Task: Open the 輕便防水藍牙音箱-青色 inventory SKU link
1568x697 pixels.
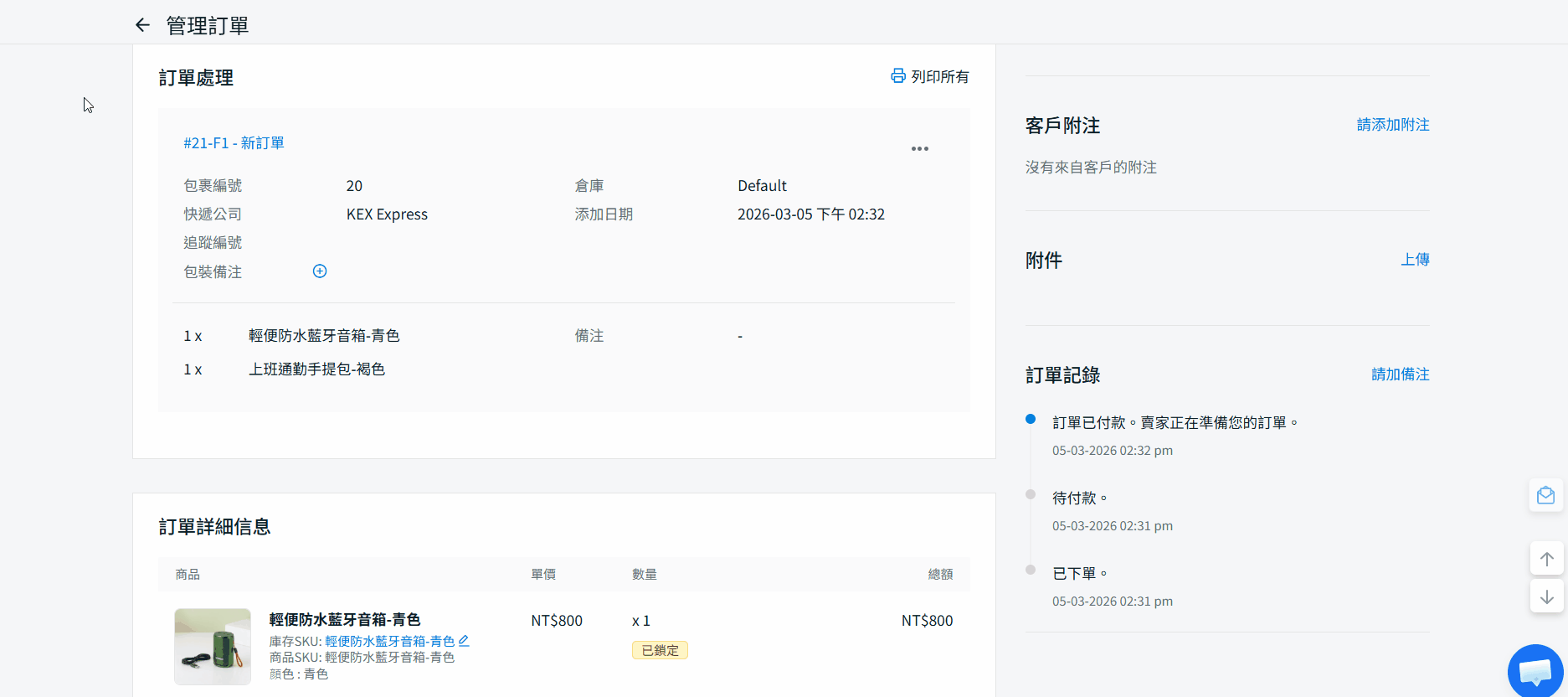Action: (x=389, y=642)
